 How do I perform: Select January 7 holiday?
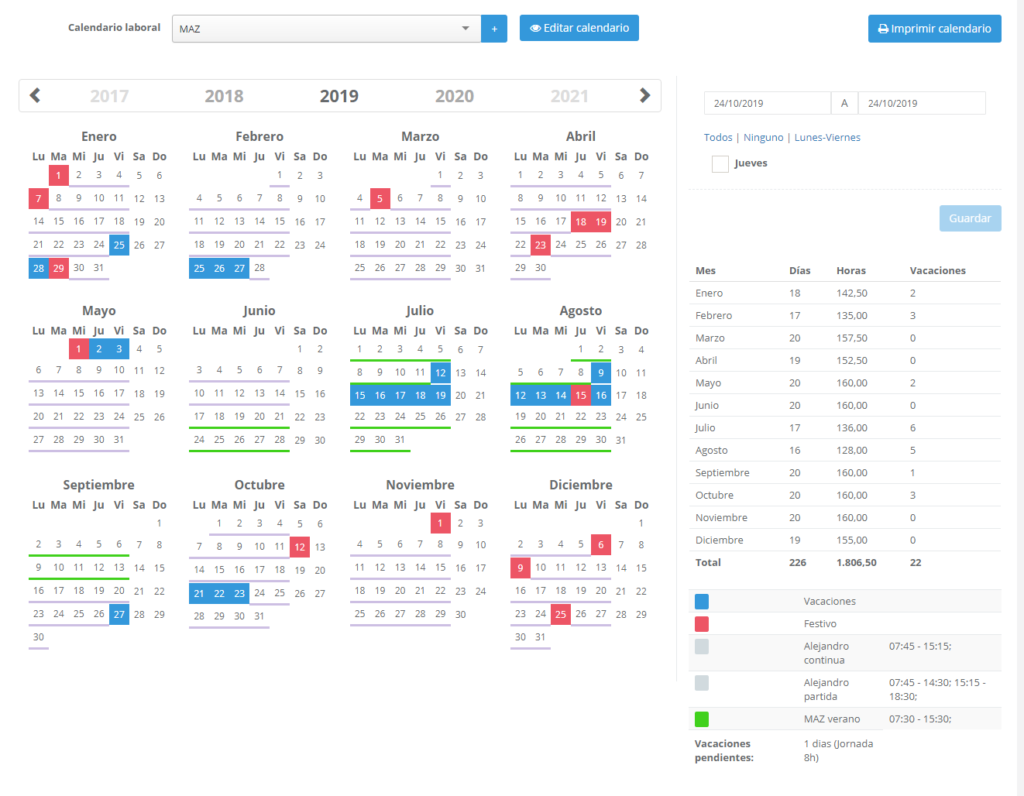pyautogui.click(x=39, y=199)
